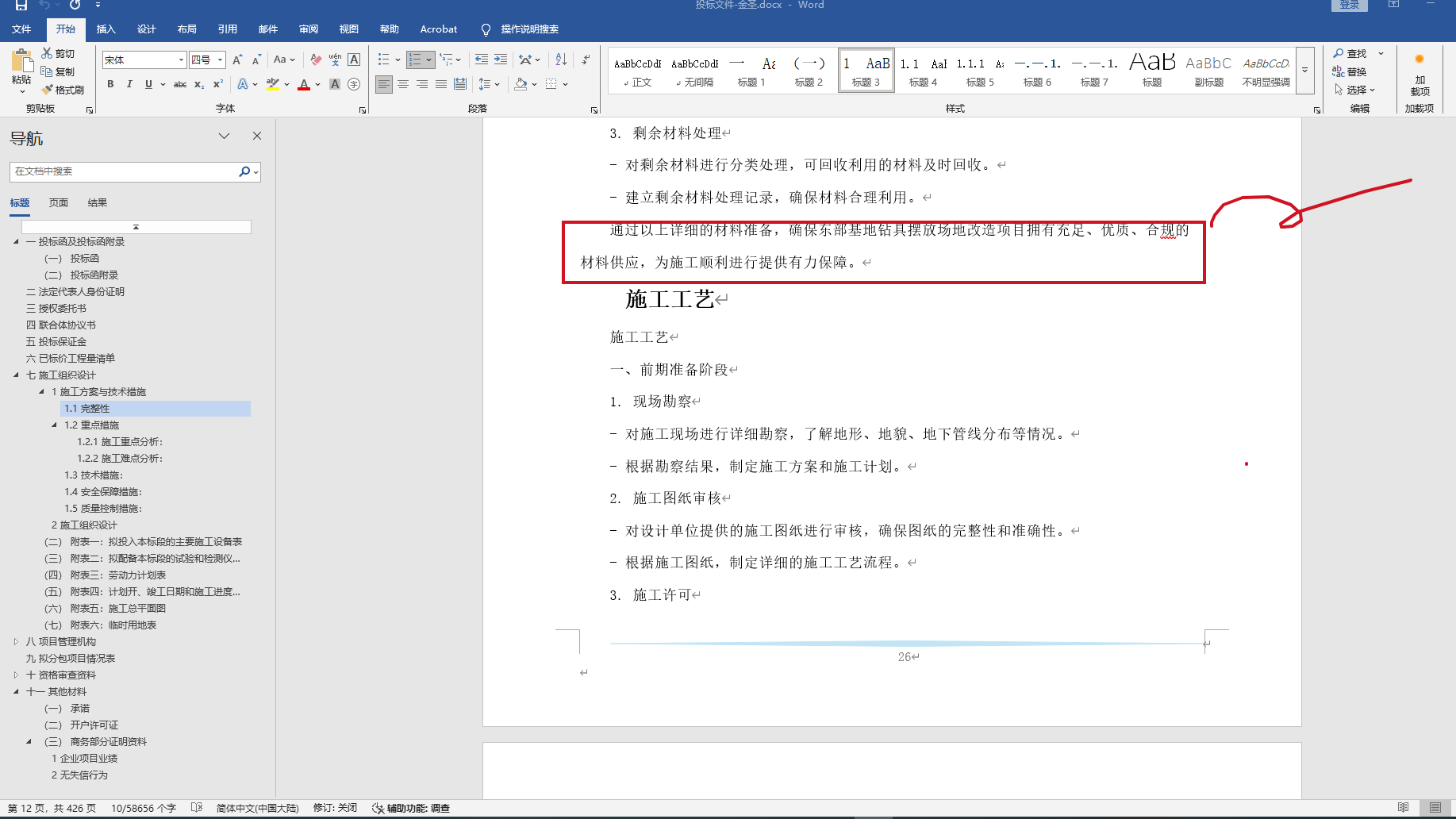This screenshot has width=1456, height=819.
Task: Center-align the paragraph
Action: [x=403, y=84]
